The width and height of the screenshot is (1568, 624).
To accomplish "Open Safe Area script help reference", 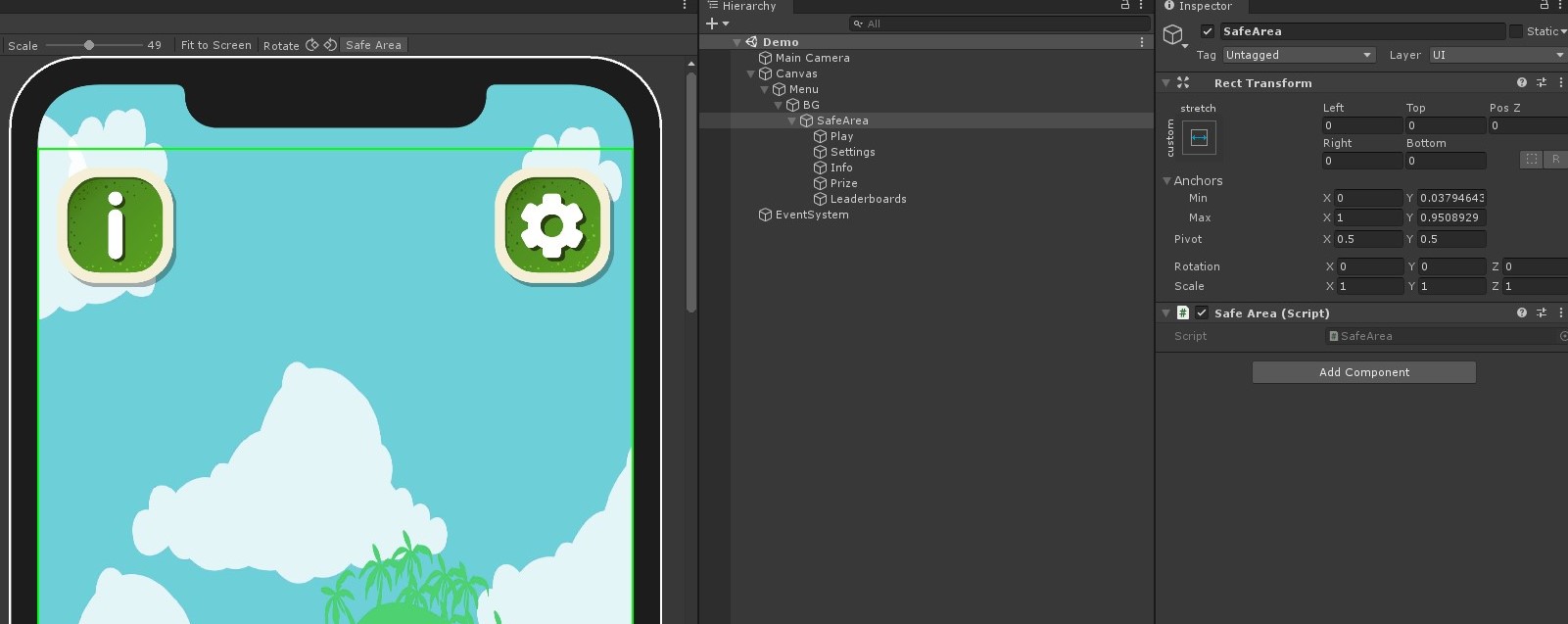I will pyautogui.click(x=1522, y=313).
